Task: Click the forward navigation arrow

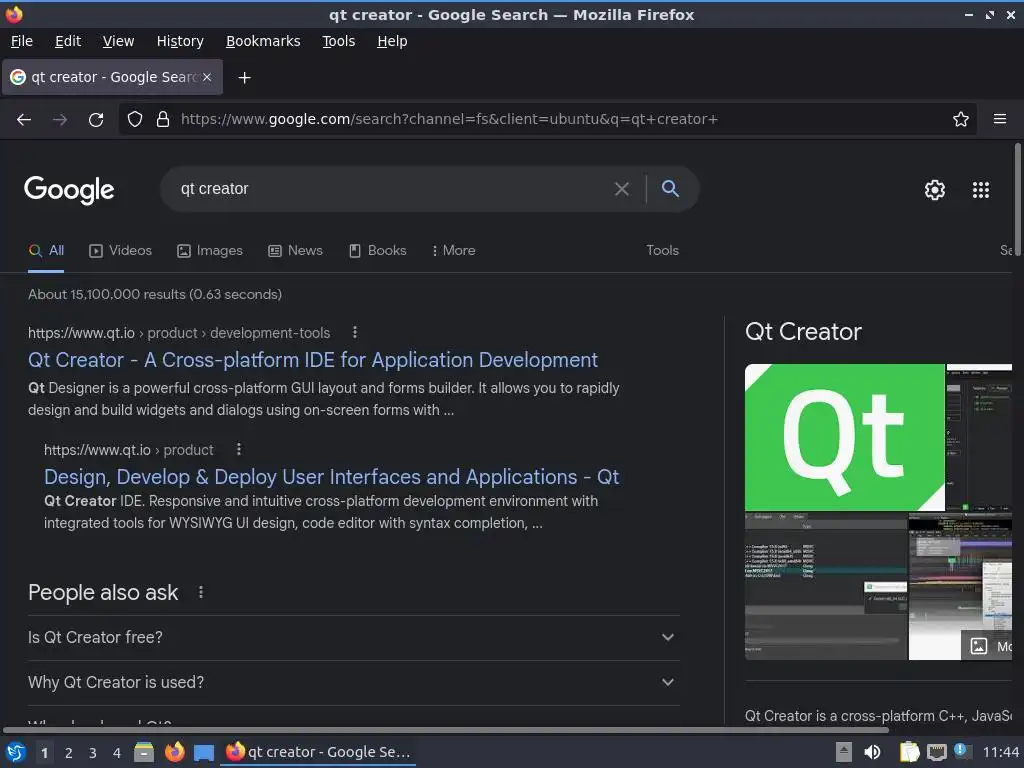Action: pos(59,120)
